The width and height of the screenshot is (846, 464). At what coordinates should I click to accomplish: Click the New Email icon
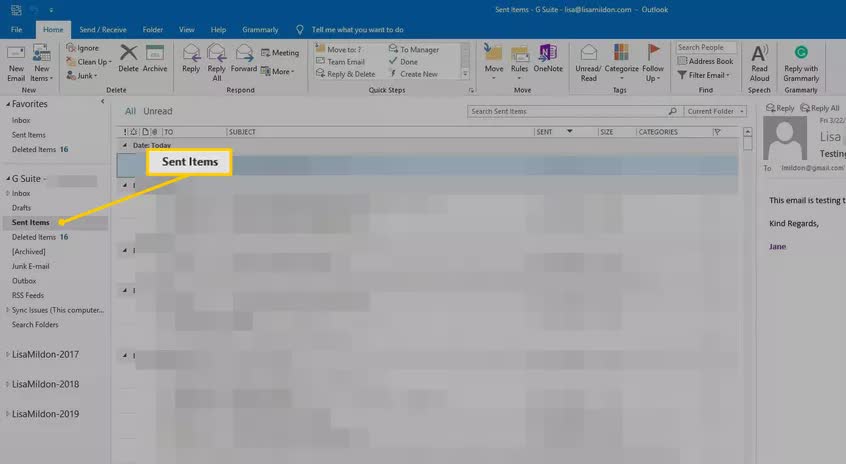(x=16, y=53)
